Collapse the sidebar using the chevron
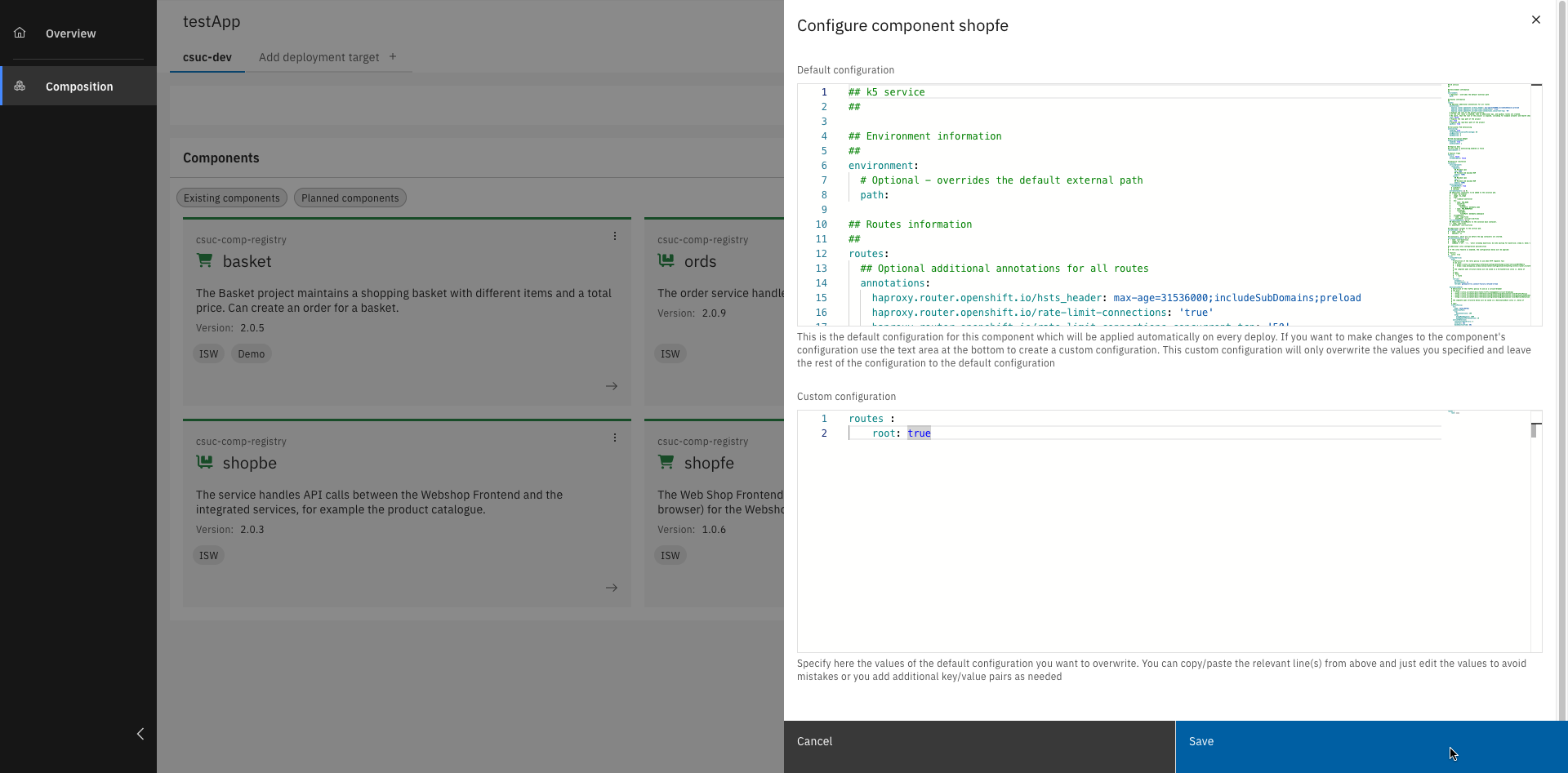Viewport: 1568px width, 773px height. 140,734
